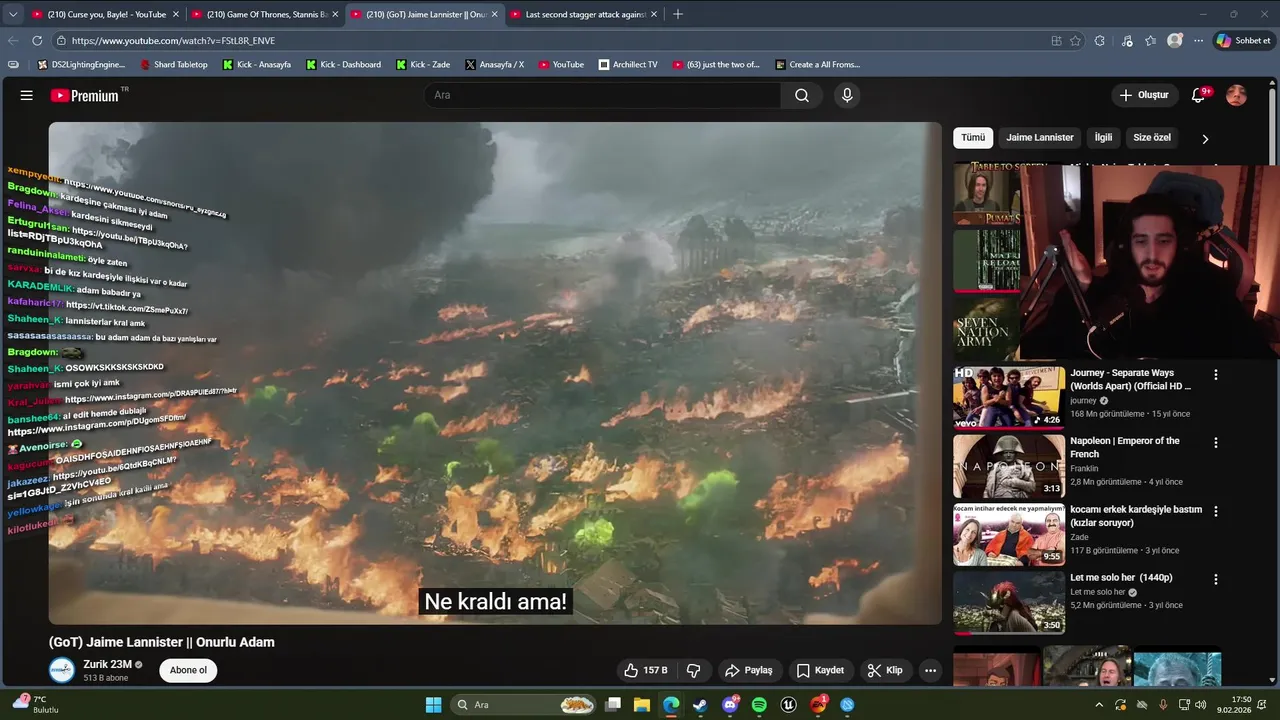
Task: Open options menu for kocamı erkek kardeşiyle video
Action: coord(1216,511)
